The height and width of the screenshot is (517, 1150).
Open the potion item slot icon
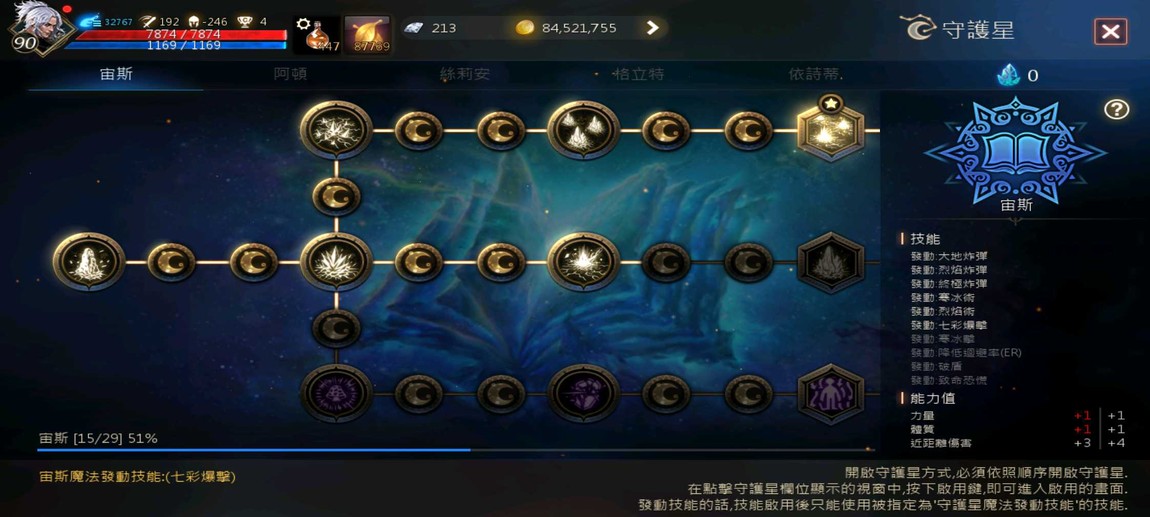(x=317, y=34)
